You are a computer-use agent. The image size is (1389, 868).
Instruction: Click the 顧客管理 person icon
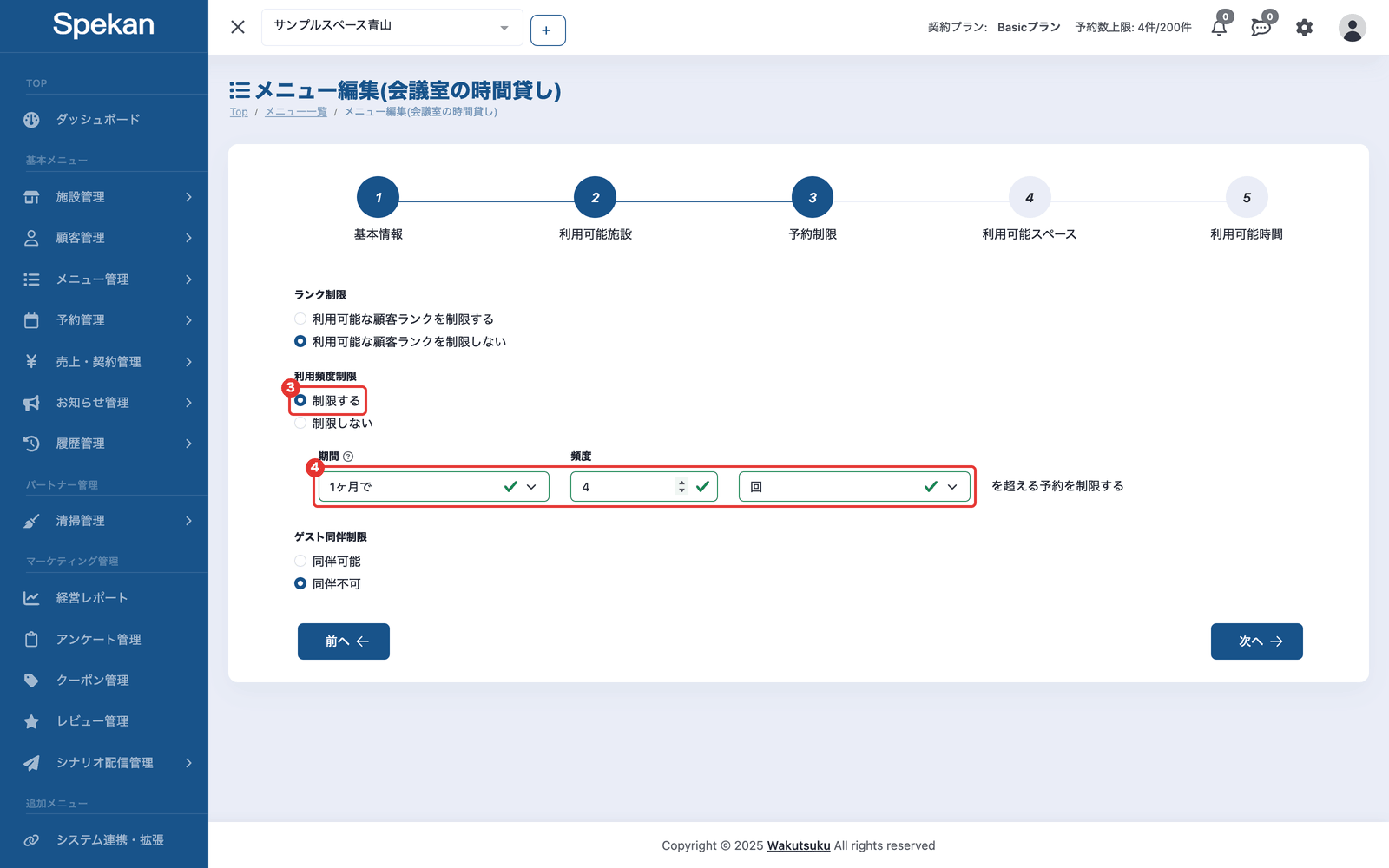[x=31, y=238]
